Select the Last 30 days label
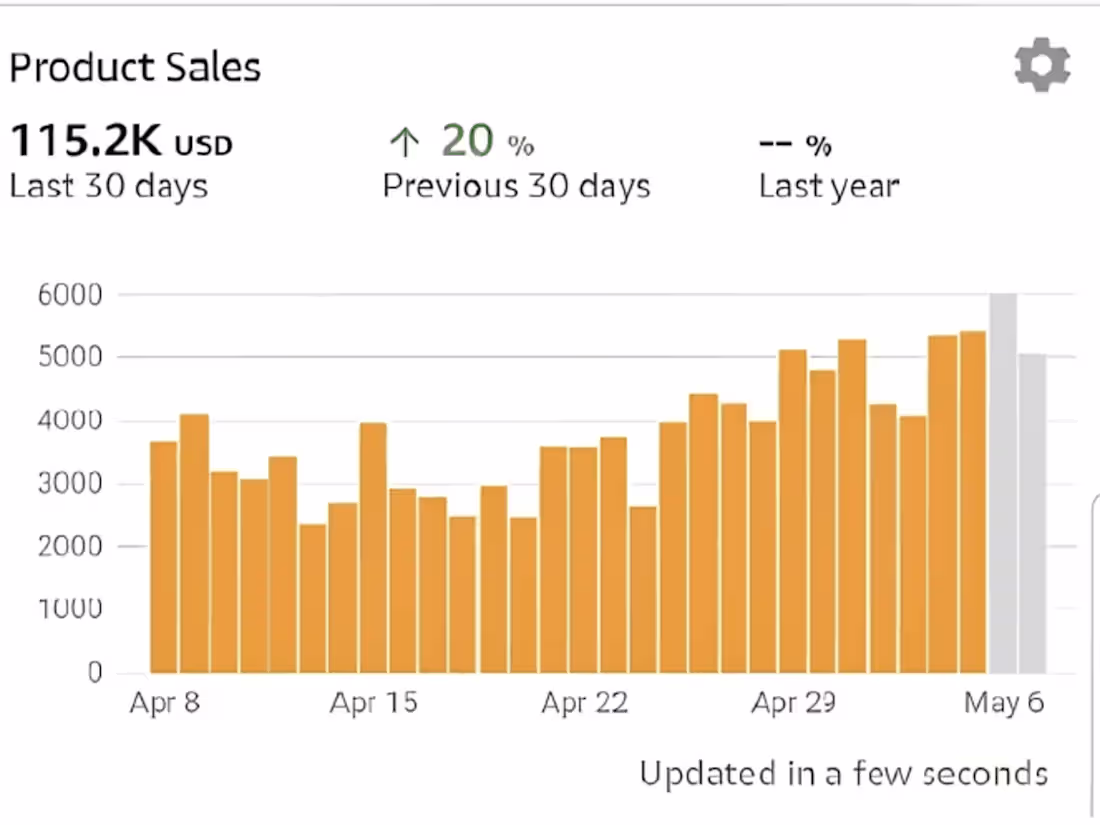1100x825 pixels. (108, 186)
